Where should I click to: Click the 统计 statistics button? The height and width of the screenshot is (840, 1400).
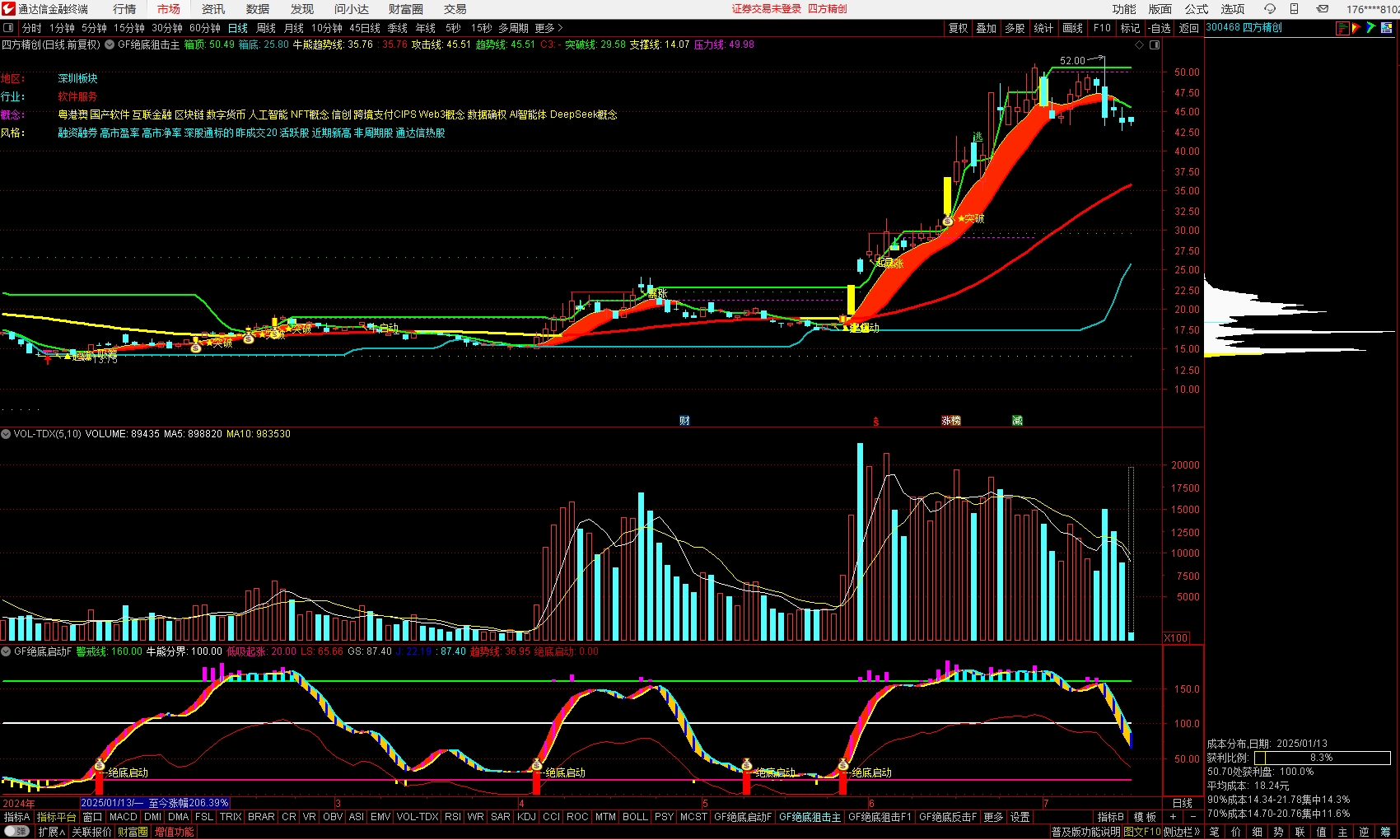pos(1043,28)
